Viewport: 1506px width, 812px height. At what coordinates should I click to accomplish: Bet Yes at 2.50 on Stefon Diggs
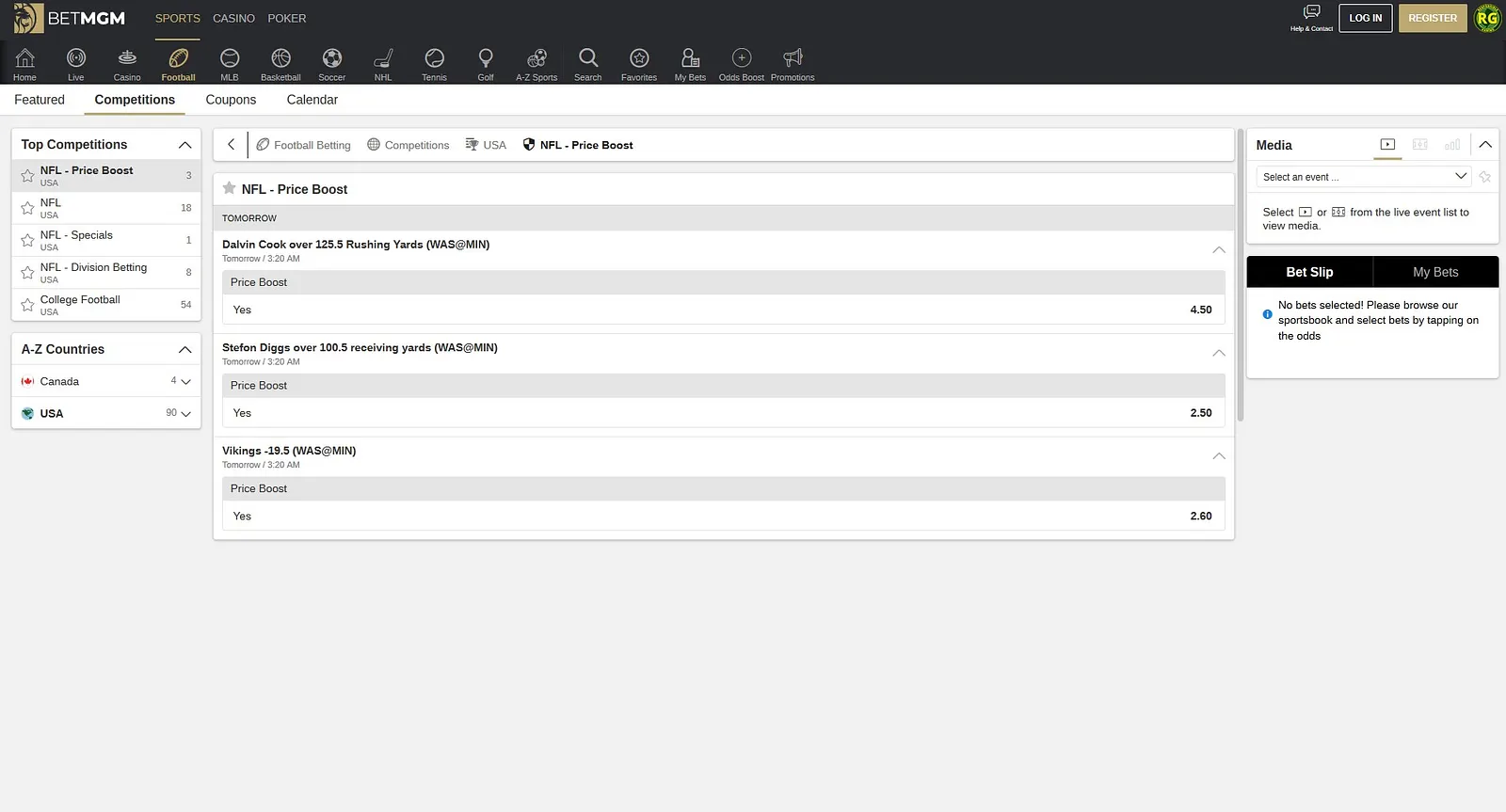724,413
